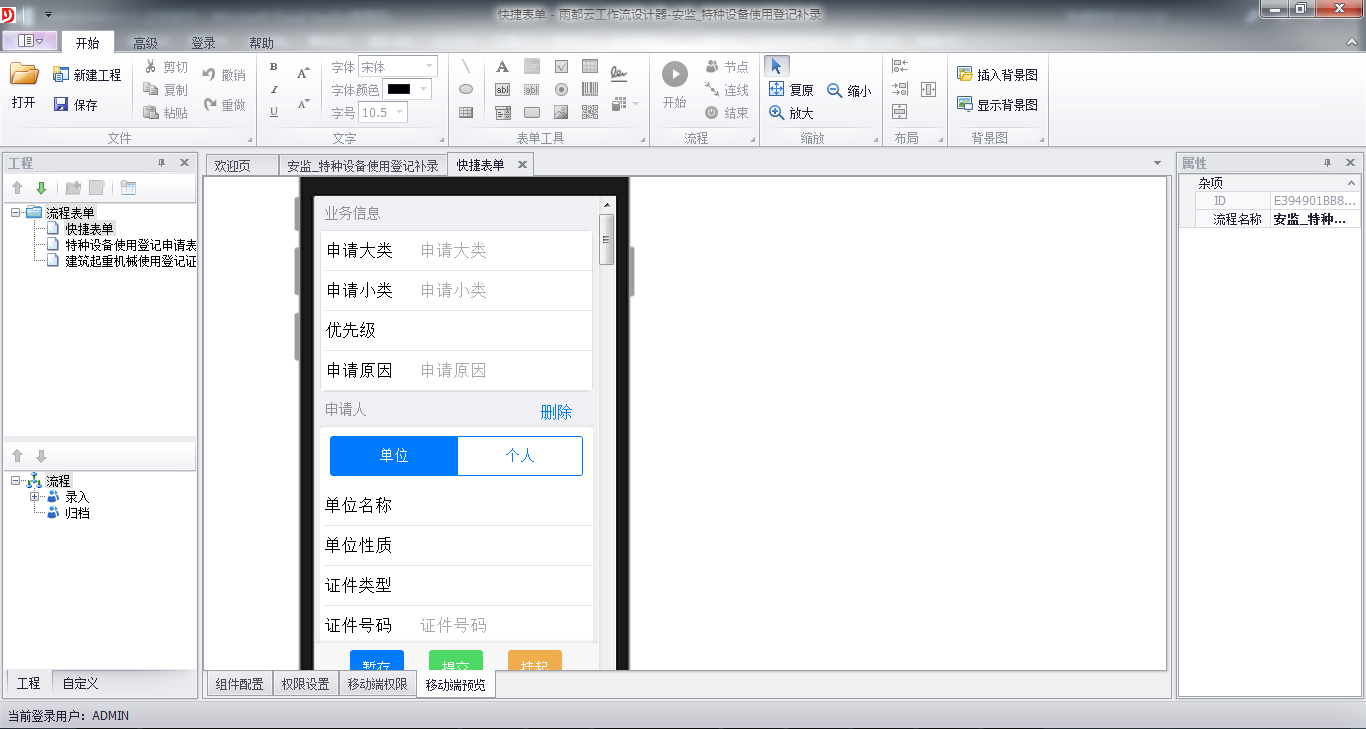Select the ellipse form tool
This screenshot has height=729, width=1366.
point(466,89)
